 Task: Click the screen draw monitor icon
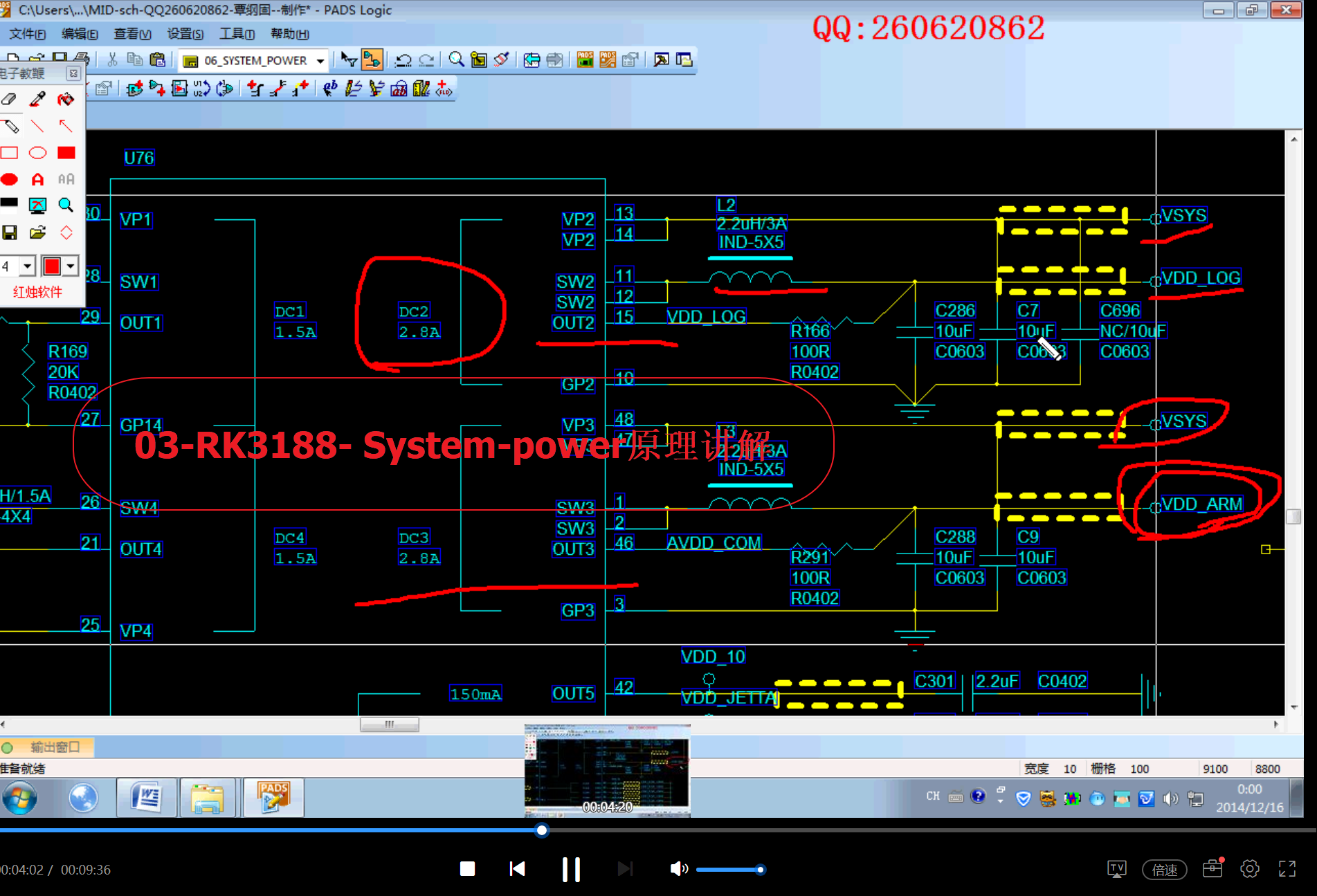pyautogui.click(x=37, y=205)
